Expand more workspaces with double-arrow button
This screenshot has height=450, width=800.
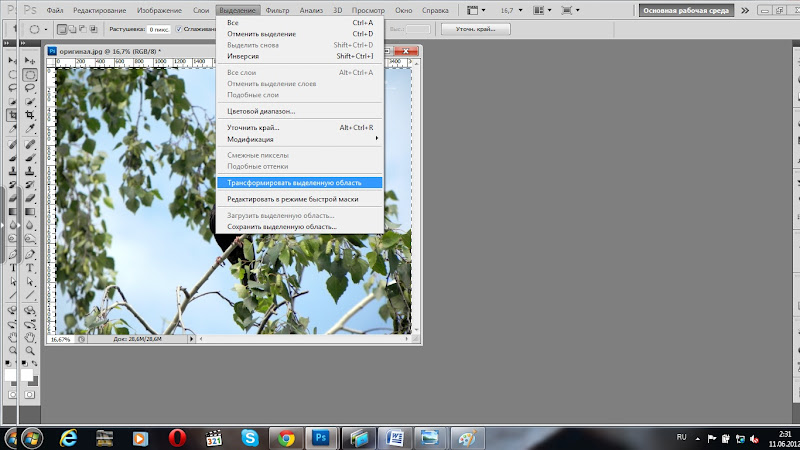point(745,10)
